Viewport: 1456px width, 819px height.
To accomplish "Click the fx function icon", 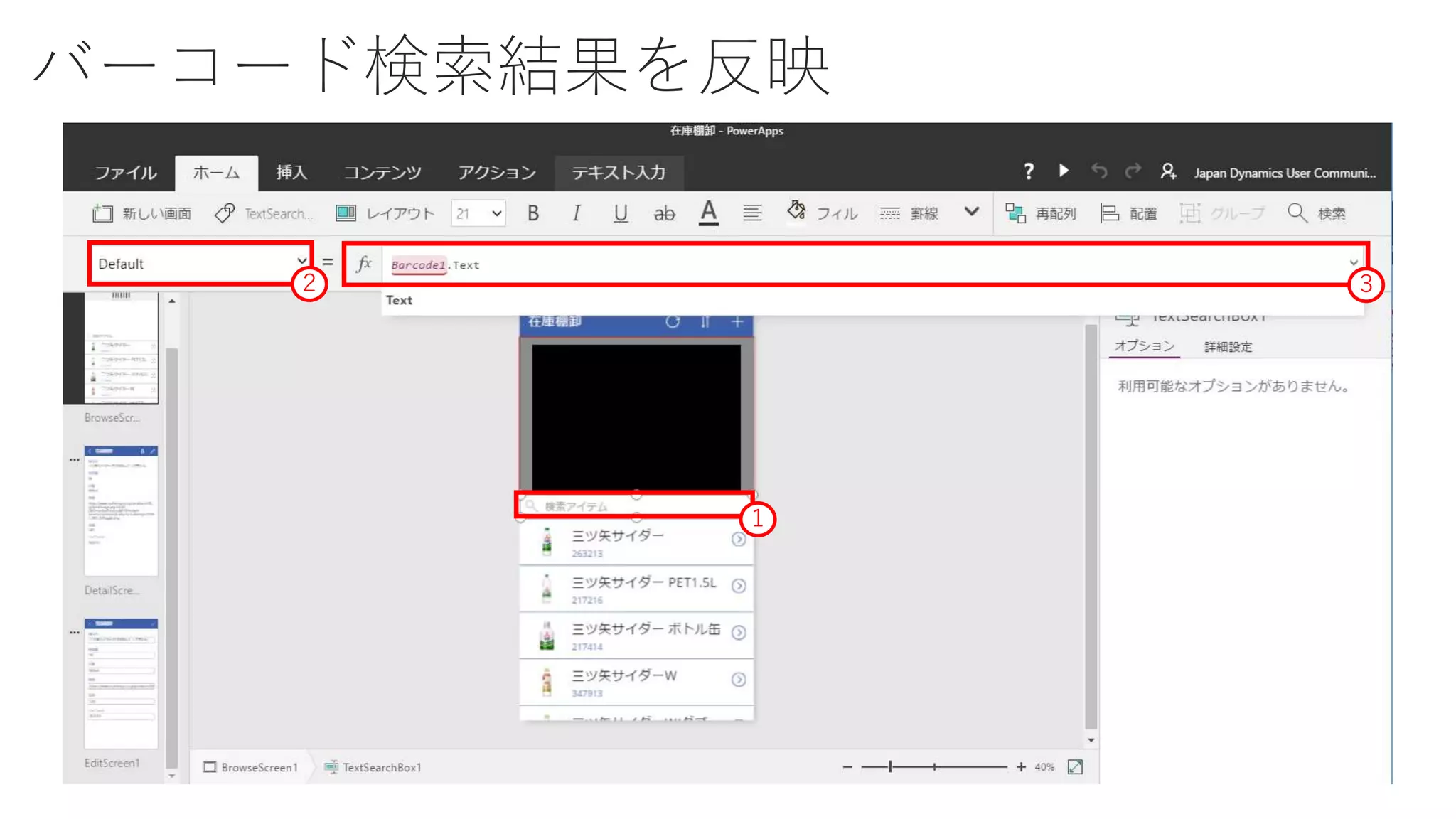I will 364,264.
